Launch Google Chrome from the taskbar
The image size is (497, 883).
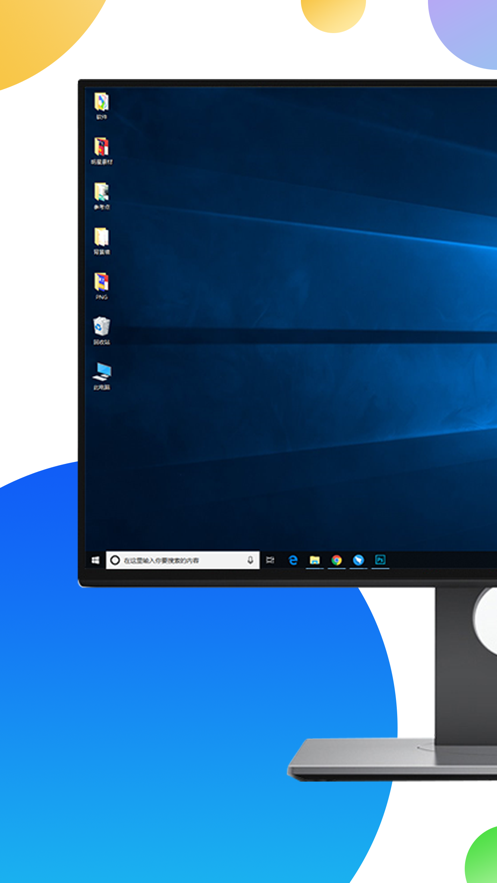337,560
